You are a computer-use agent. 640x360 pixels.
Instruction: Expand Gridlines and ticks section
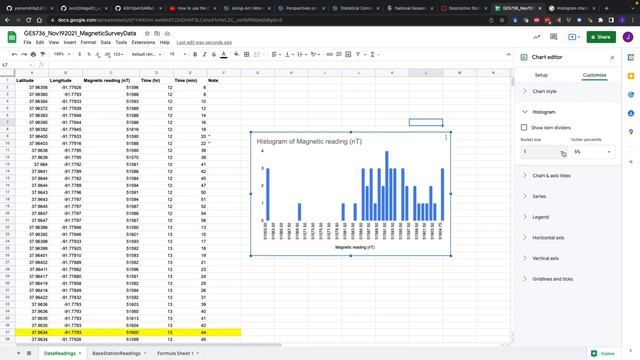click(x=568, y=279)
